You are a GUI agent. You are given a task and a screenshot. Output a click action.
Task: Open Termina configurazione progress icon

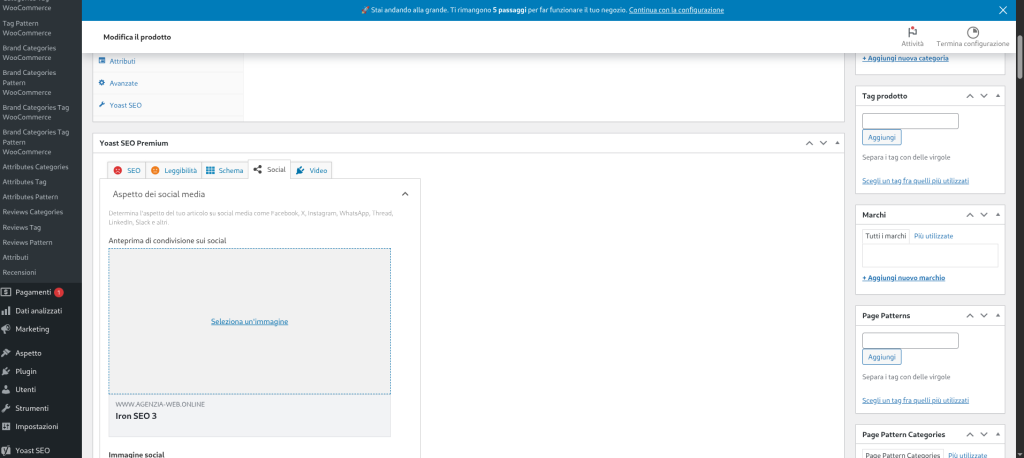pyautogui.click(x=972, y=32)
